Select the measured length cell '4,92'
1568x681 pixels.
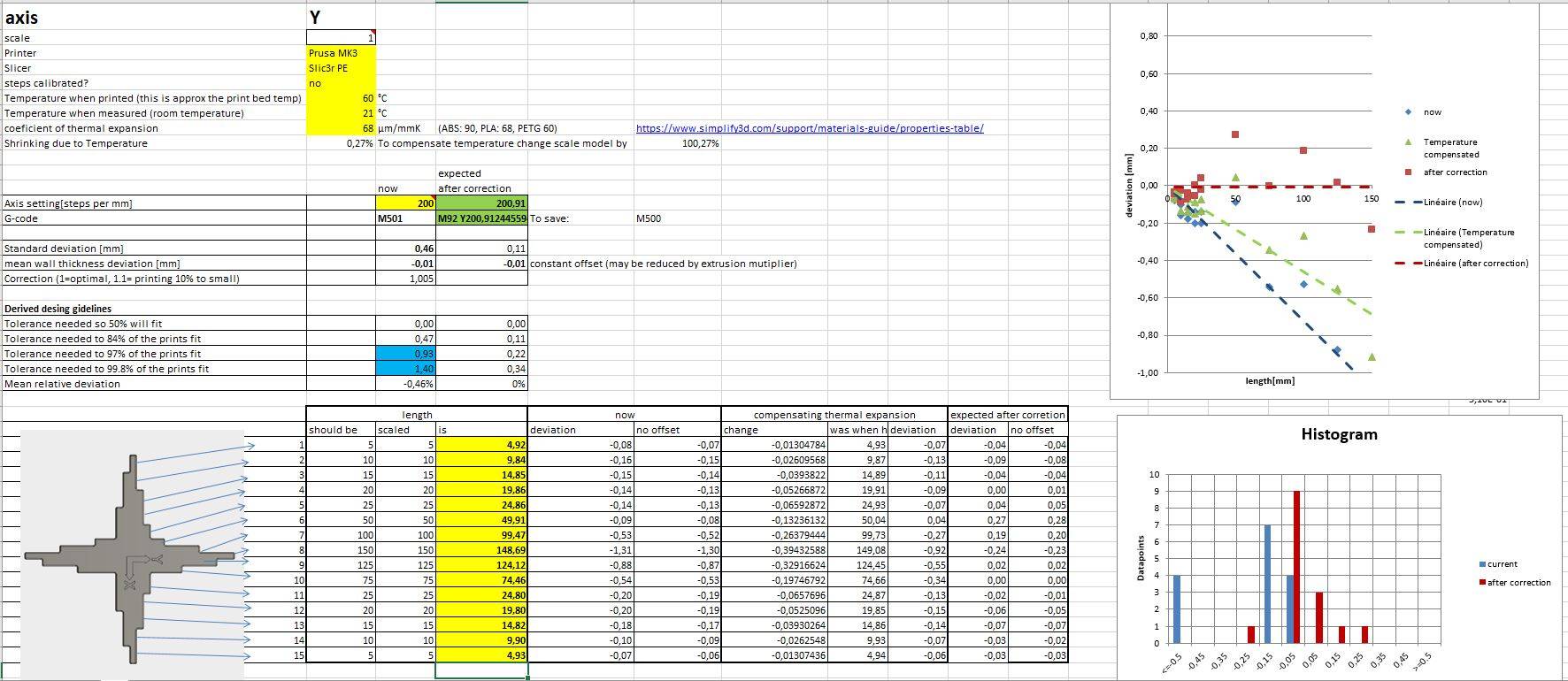pos(481,445)
